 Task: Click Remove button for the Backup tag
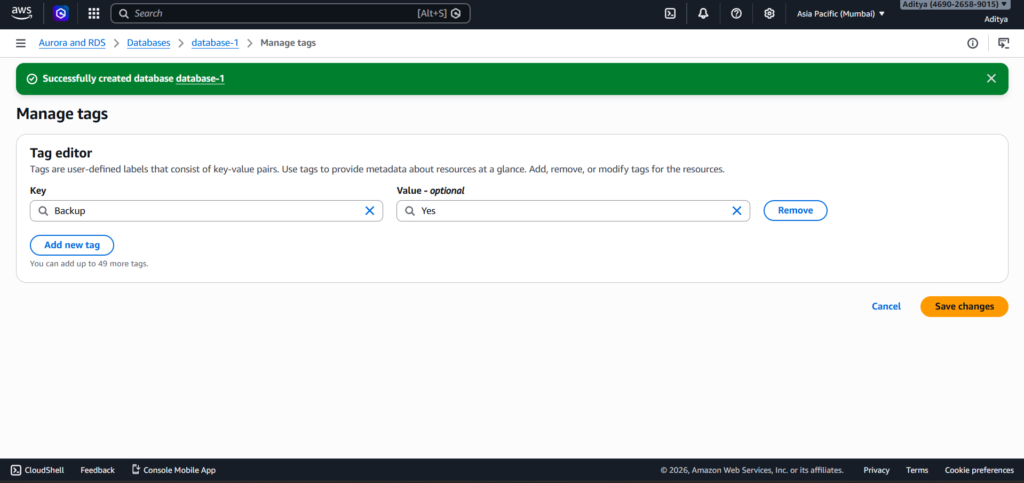pos(795,211)
